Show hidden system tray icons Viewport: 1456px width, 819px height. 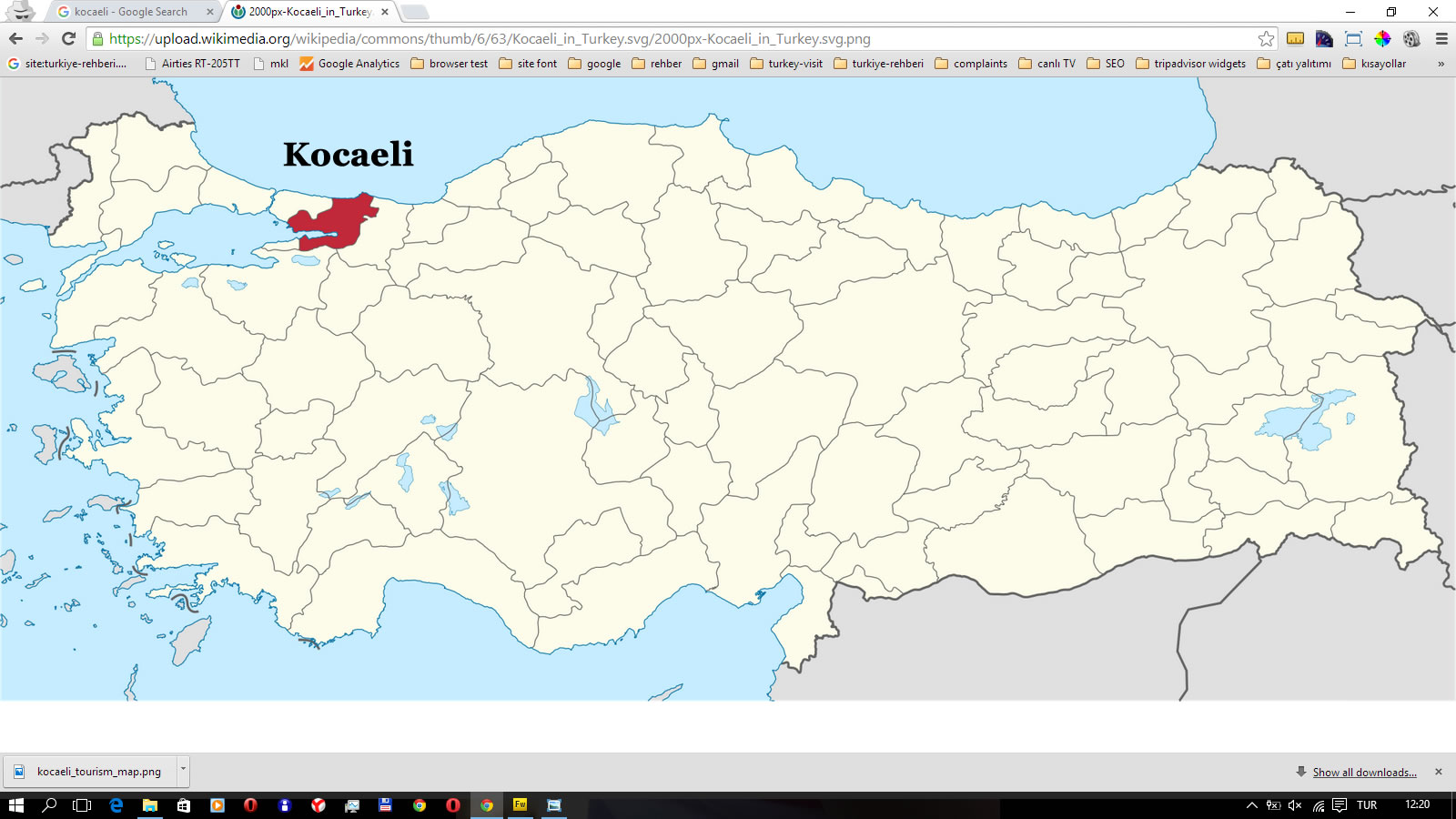tap(1251, 805)
